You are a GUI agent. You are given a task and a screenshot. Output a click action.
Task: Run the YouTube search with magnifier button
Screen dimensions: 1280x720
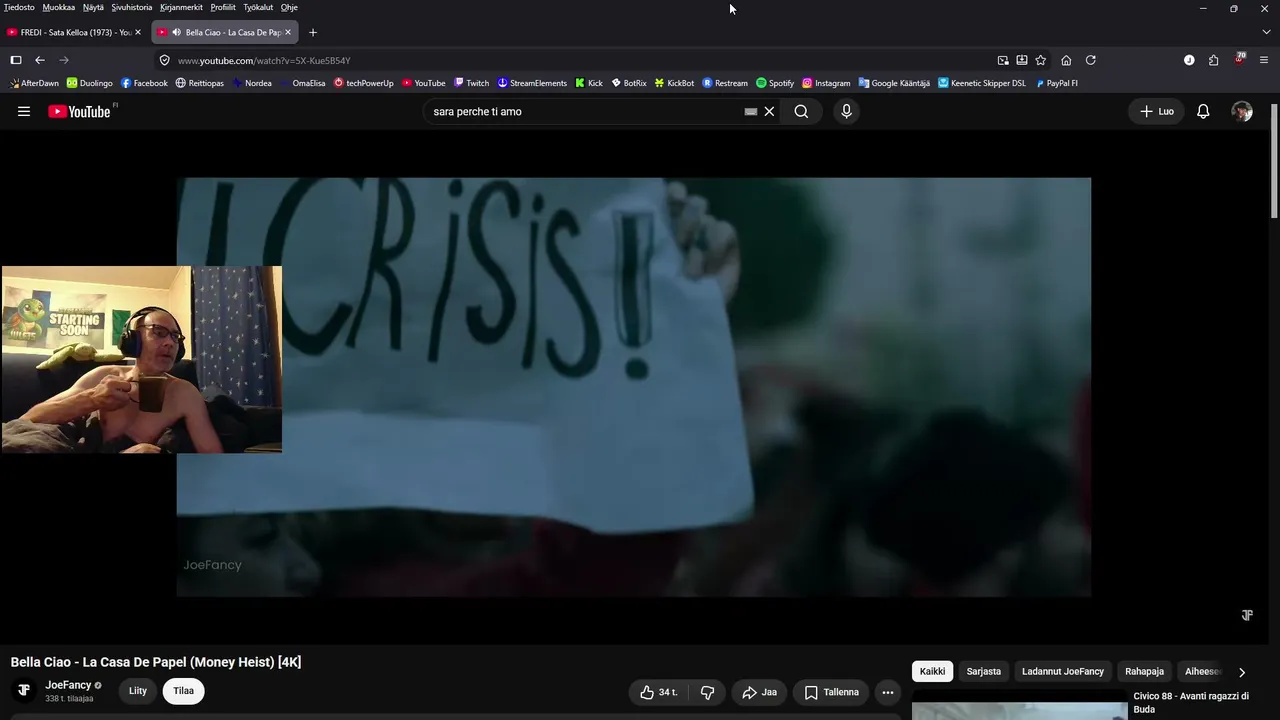pyautogui.click(x=801, y=112)
